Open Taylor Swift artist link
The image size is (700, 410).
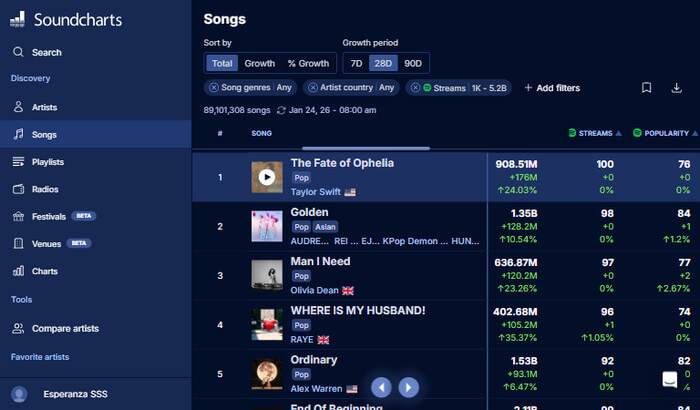[316, 192]
